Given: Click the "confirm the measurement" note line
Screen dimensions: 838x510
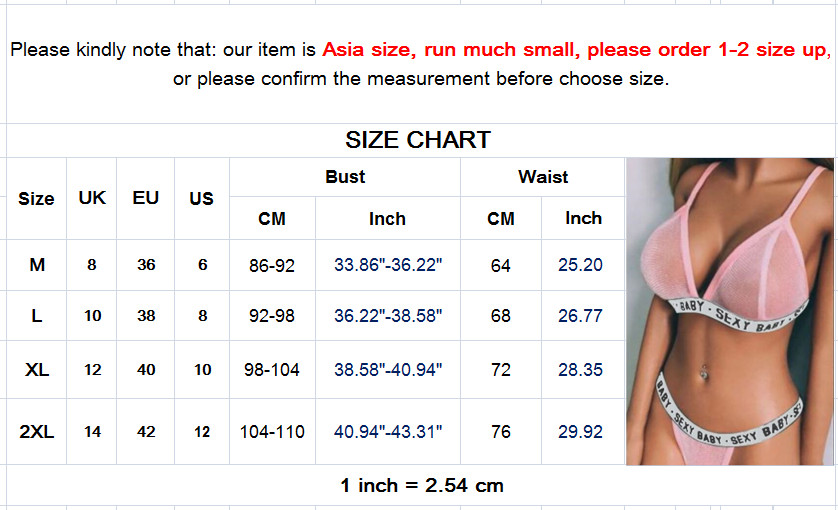Looking at the screenshot, I should (x=421, y=79).
